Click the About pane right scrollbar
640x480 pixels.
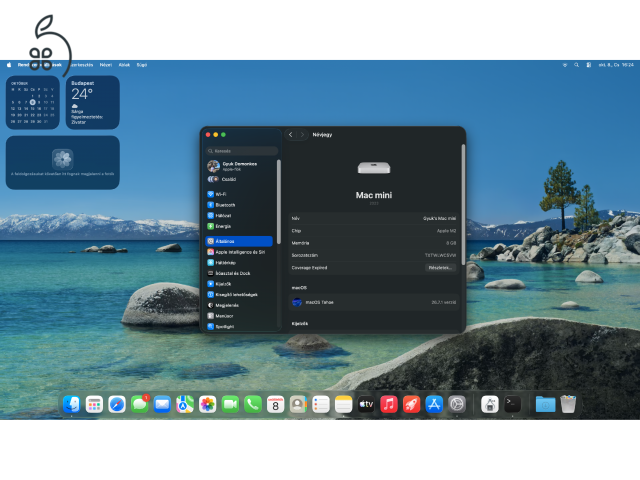[463, 204]
